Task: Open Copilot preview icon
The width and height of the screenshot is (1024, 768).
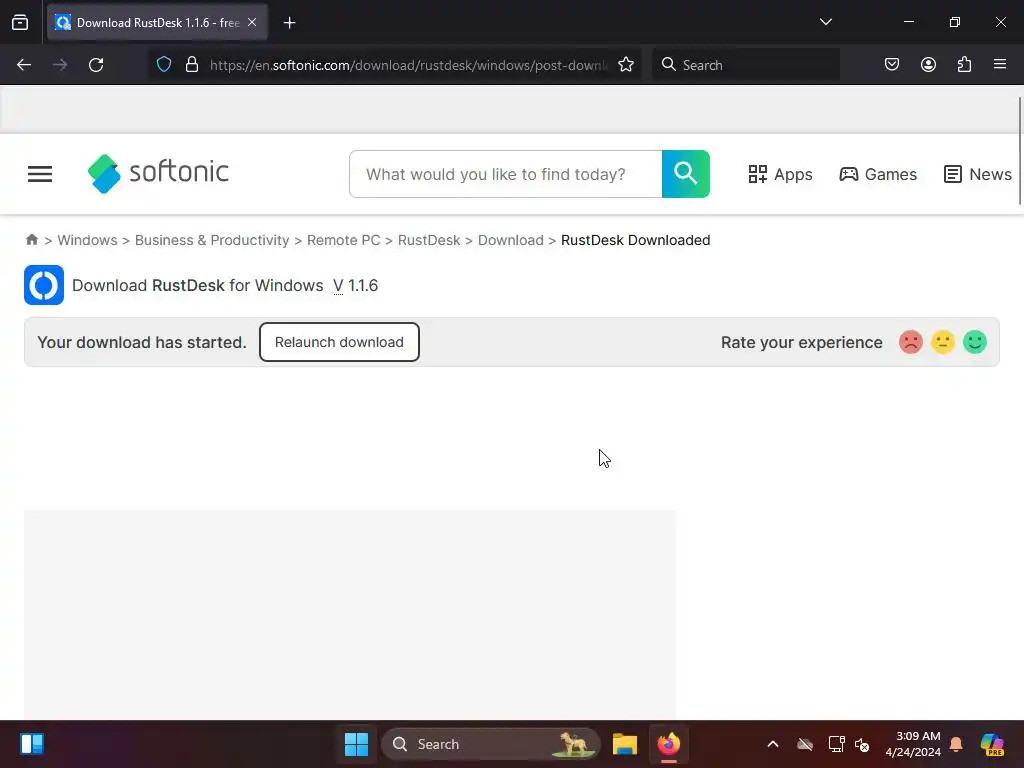Action: click(x=992, y=744)
